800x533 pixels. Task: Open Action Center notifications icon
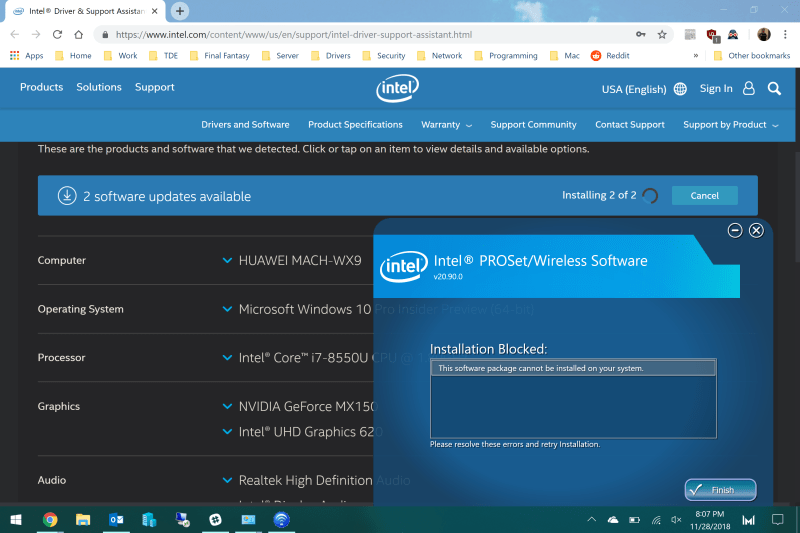[778, 520]
